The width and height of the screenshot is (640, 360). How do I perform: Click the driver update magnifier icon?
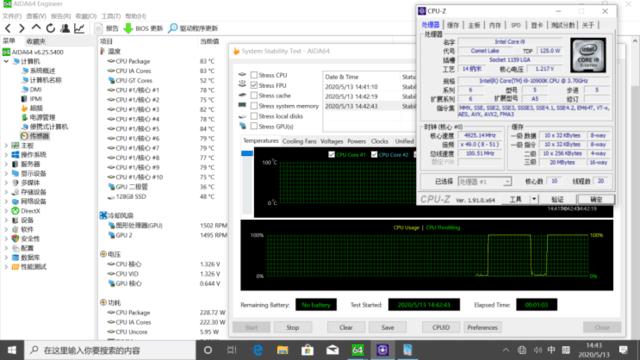[x=173, y=28]
